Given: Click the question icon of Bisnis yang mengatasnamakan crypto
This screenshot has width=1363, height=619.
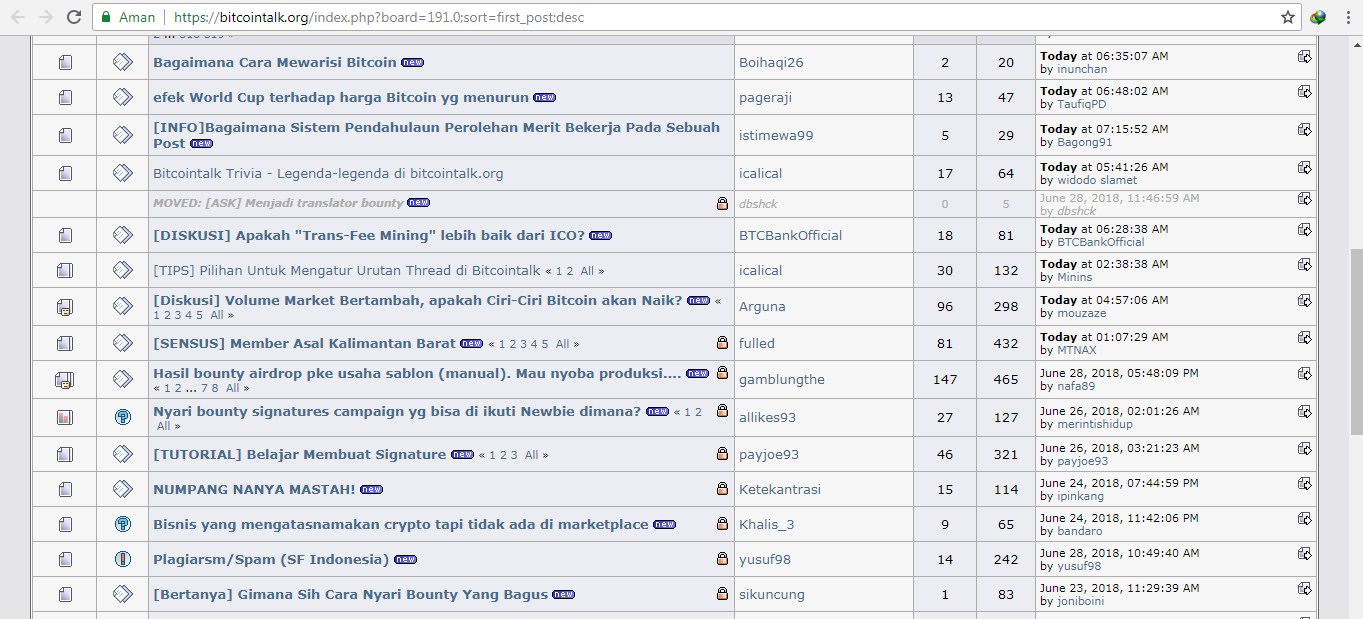Looking at the screenshot, I should click(x=123, y=524).
